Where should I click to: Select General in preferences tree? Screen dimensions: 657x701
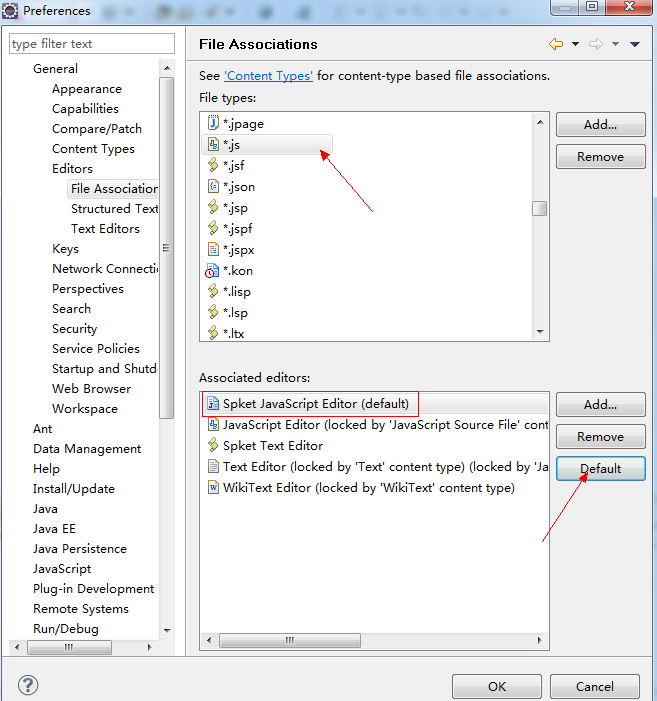(x=55, y=68)
